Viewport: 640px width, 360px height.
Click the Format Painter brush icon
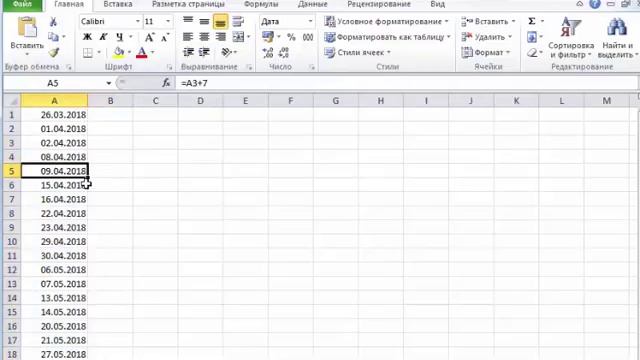(53, 53)
